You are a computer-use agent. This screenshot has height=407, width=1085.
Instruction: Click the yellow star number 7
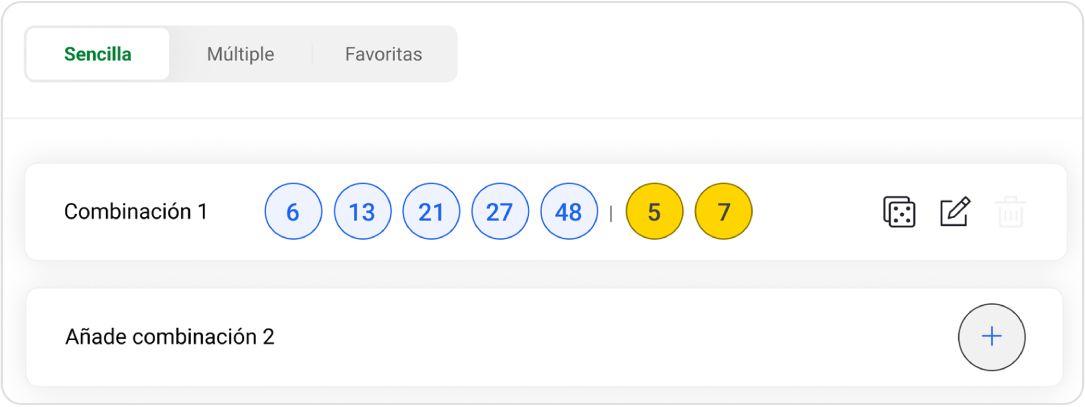(723, 212)
